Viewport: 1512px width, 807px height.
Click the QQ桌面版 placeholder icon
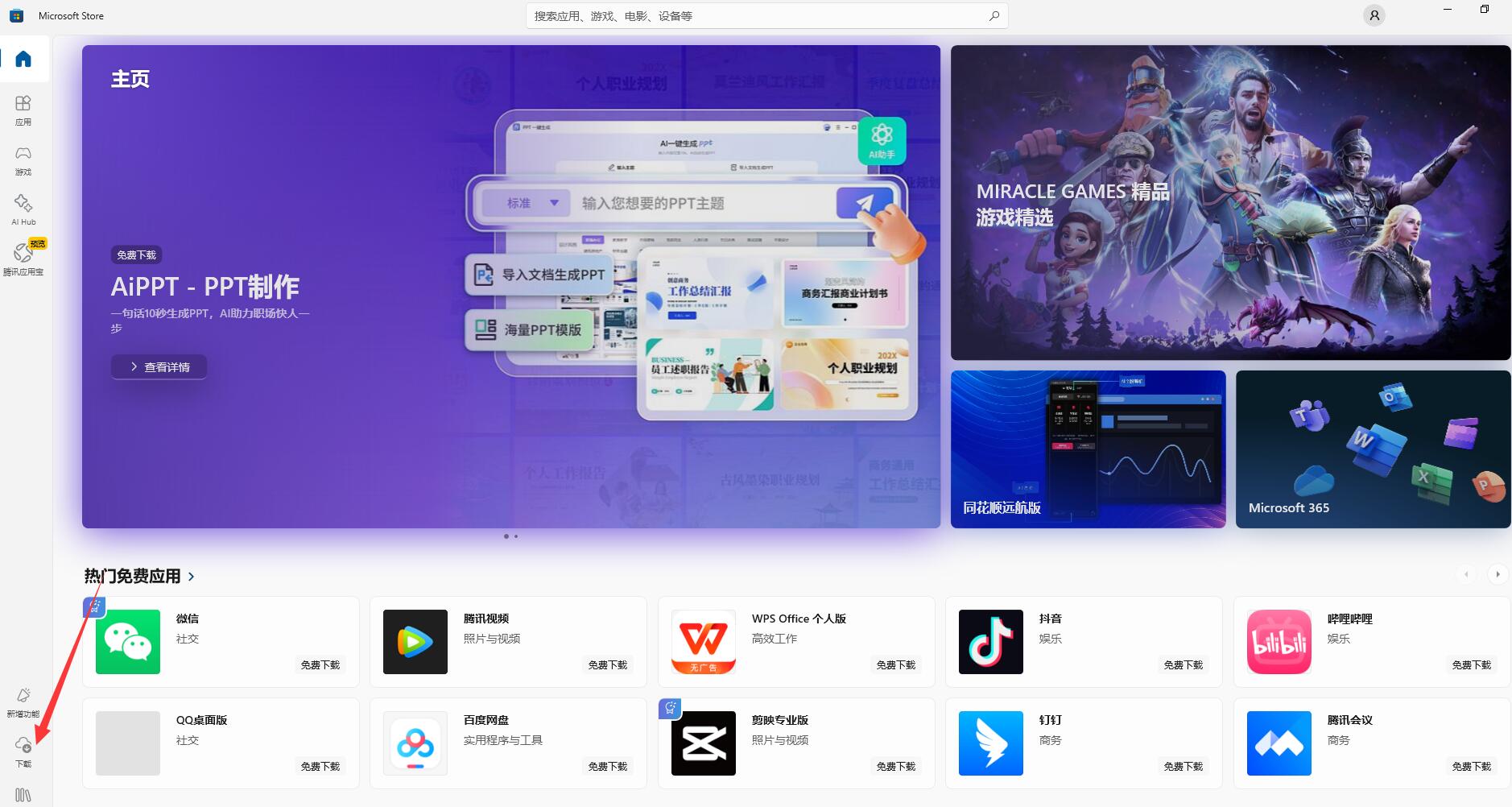click(128, 743)
